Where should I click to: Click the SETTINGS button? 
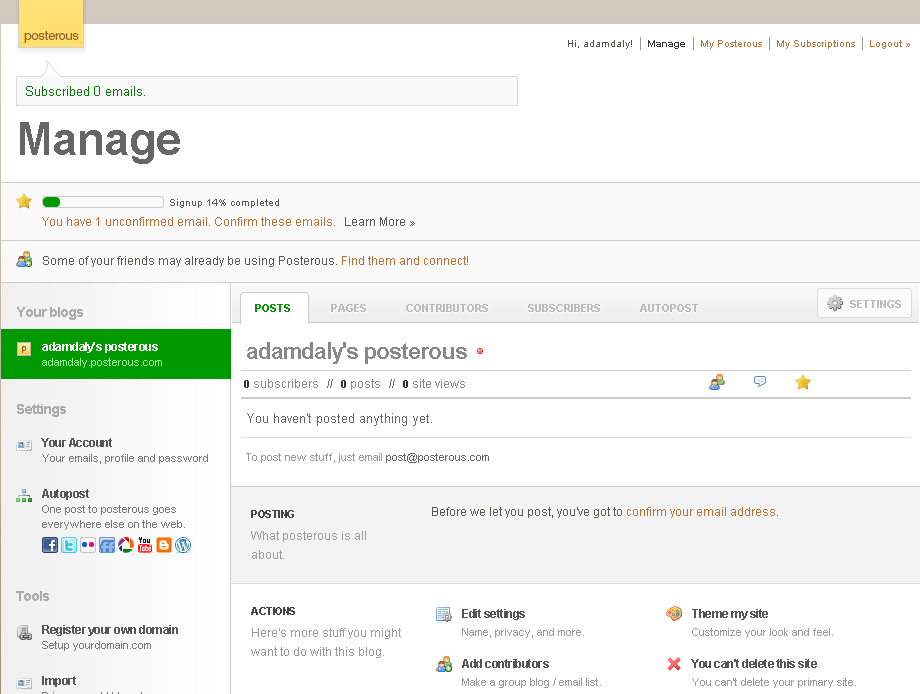[864, 303]
